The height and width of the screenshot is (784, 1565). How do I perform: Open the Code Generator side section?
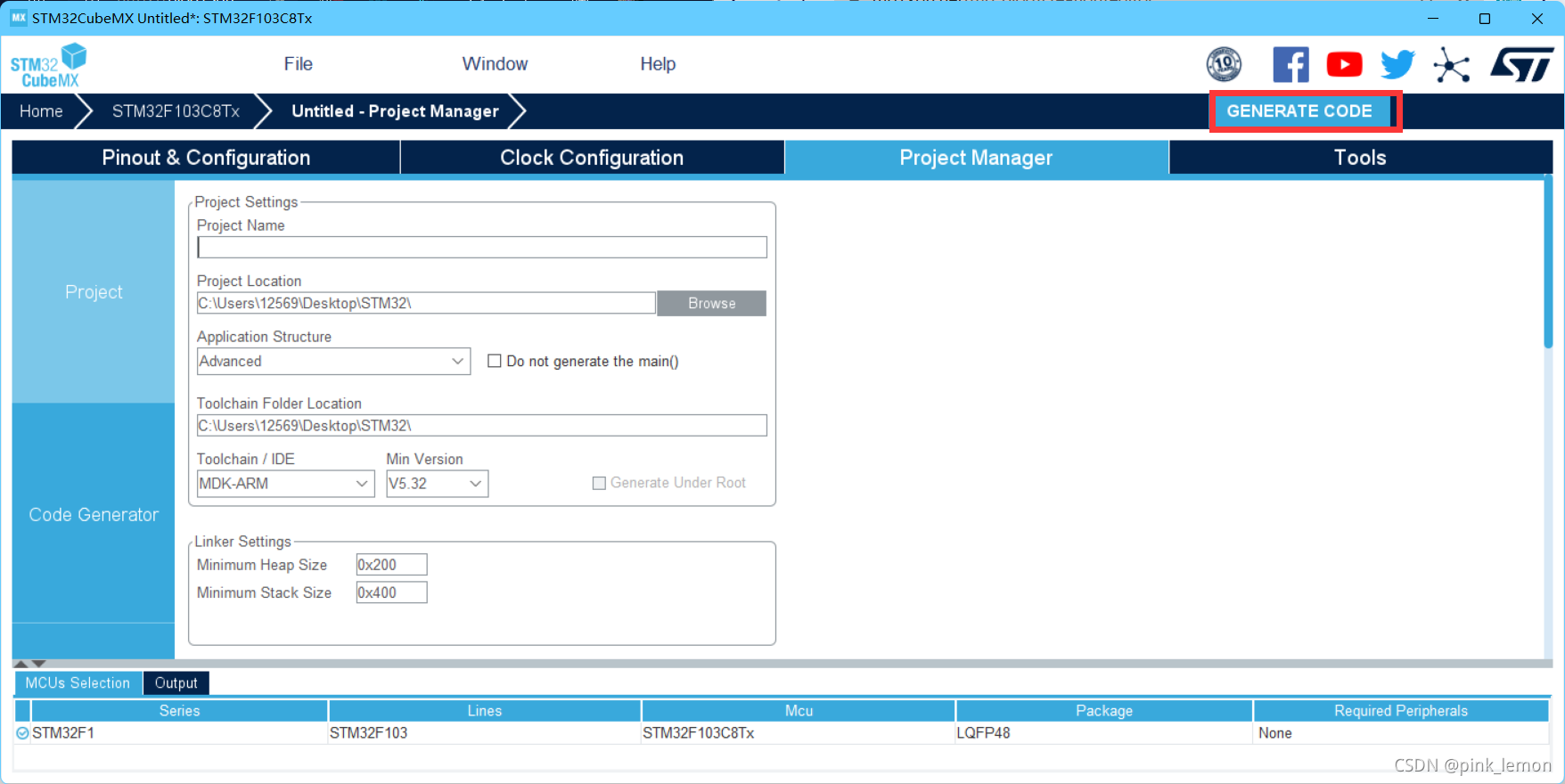point(94,514)
